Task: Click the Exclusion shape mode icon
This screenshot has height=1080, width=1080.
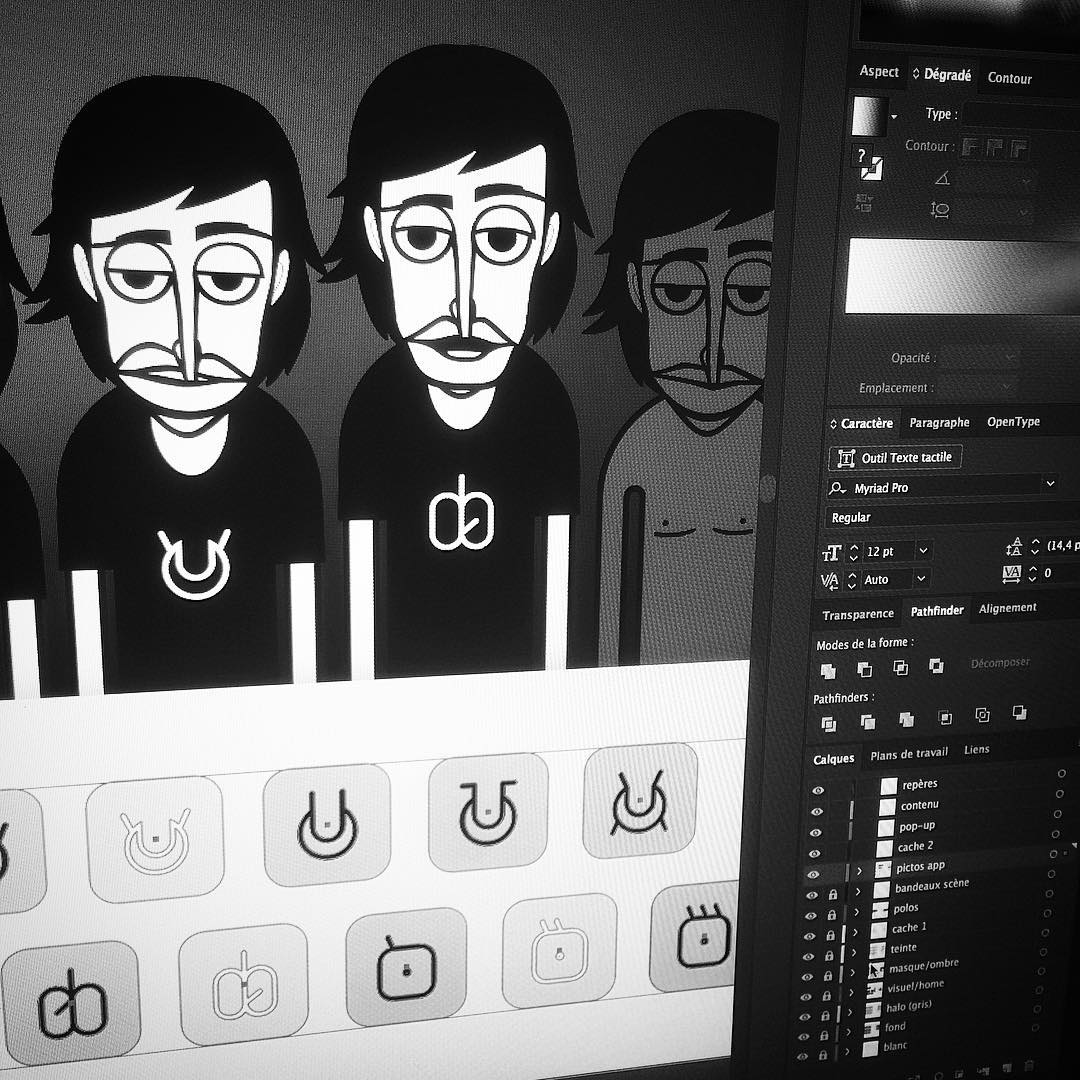Action: [935, 668]
